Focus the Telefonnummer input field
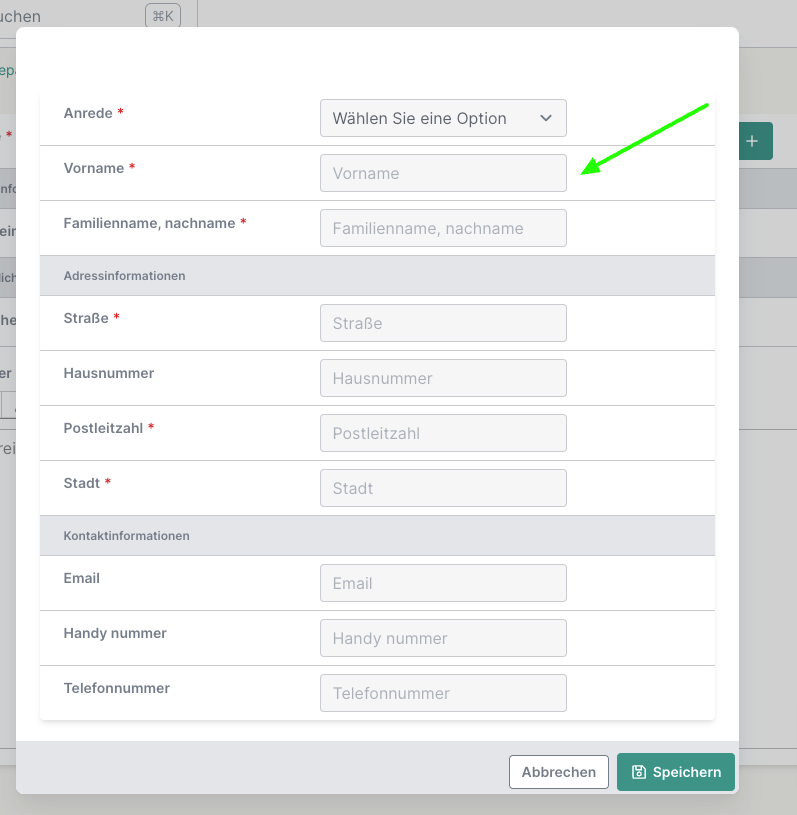This screenshot has height=815, width=797. [x=443, y=693]
